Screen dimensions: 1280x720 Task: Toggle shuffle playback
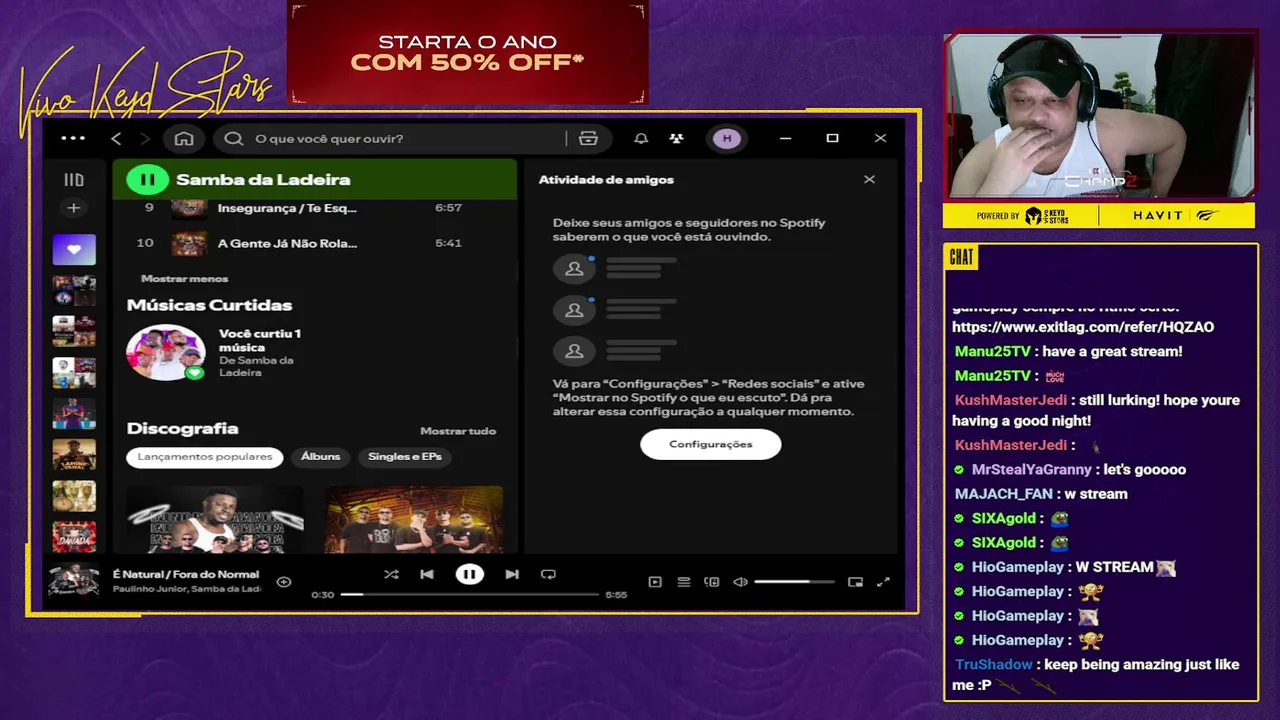(391, 574)
